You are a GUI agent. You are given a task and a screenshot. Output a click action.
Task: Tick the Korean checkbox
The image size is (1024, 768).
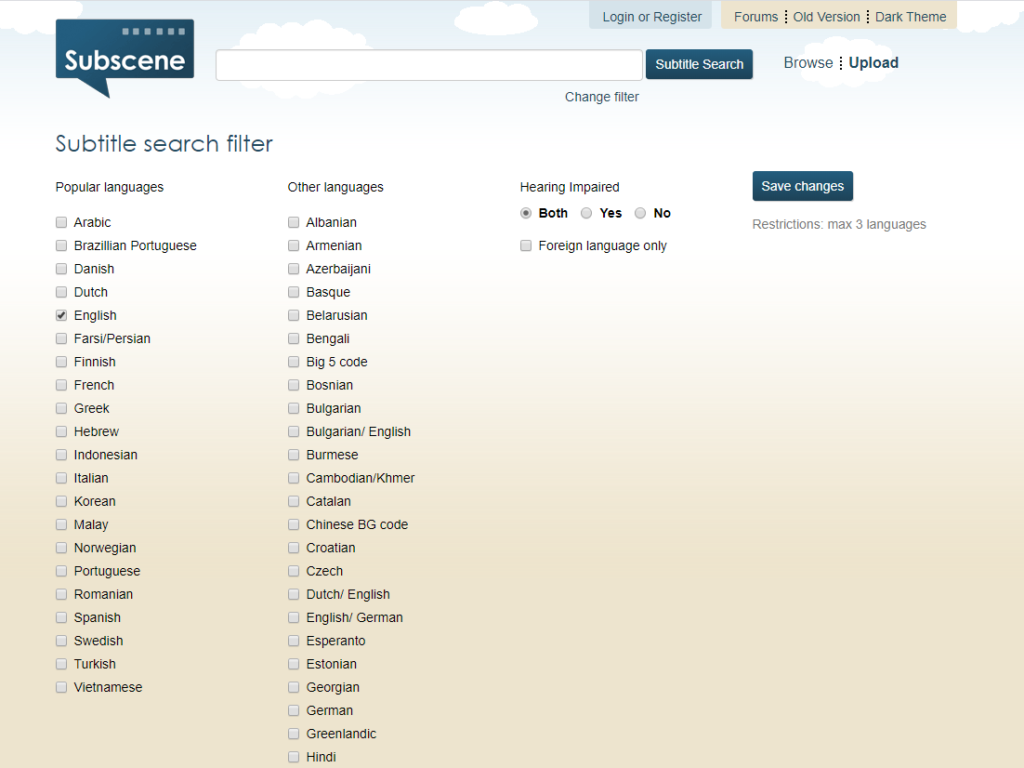[61, 502]
